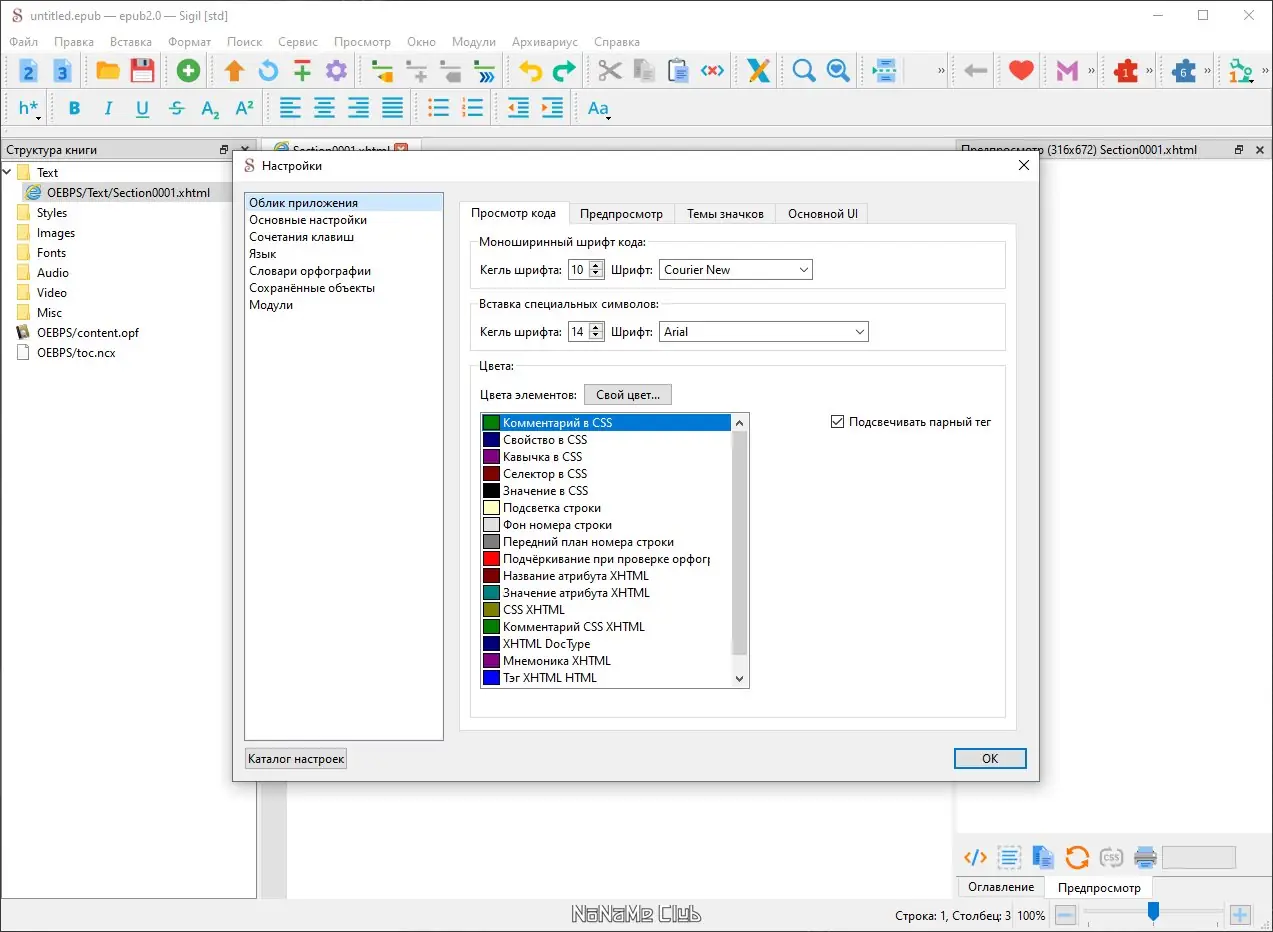Print the preview with the printer icon
Screen dimensions: 1273x932
(1145, 857)
